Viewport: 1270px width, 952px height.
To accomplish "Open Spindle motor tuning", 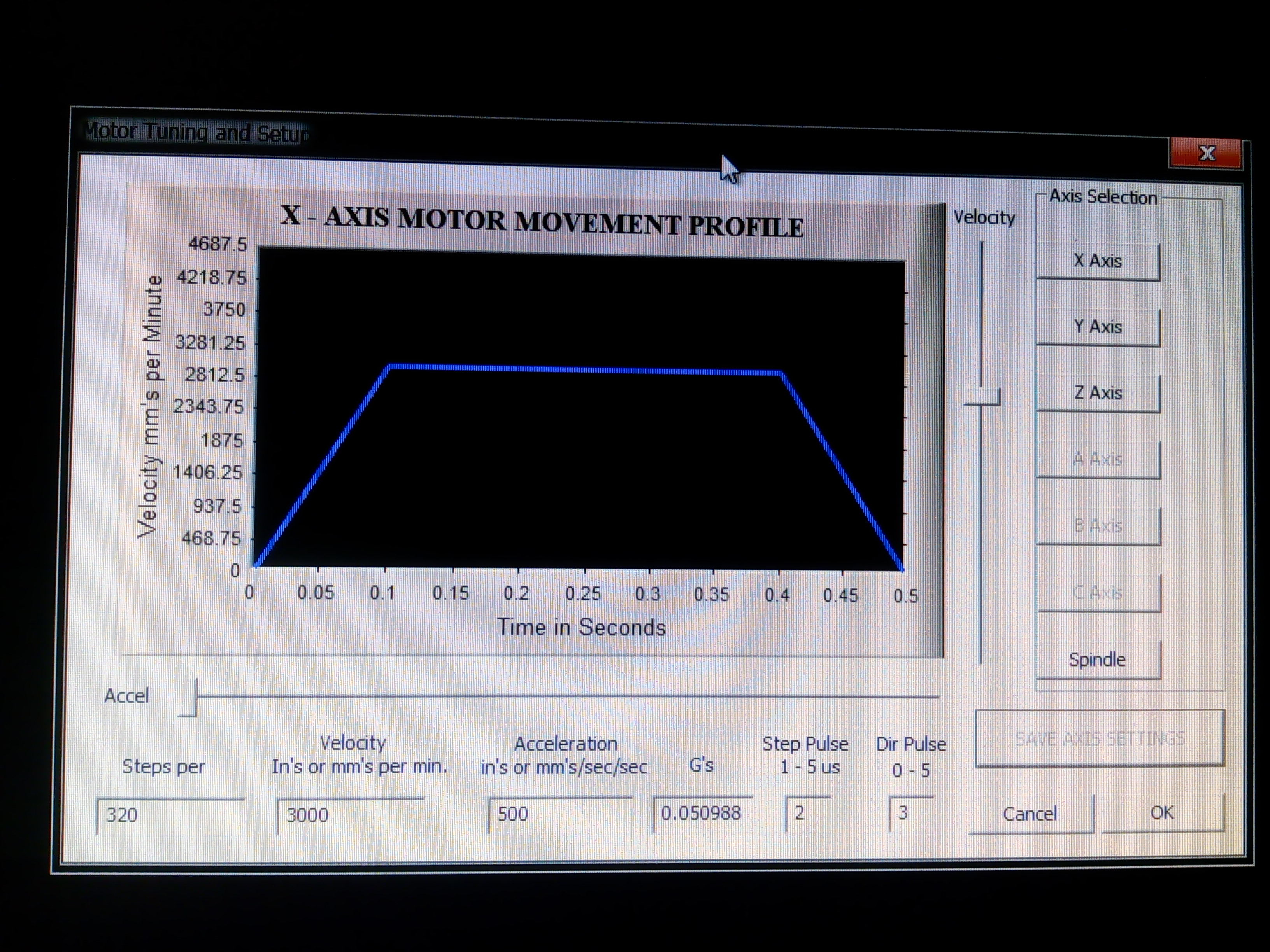I will [1098, 659].
